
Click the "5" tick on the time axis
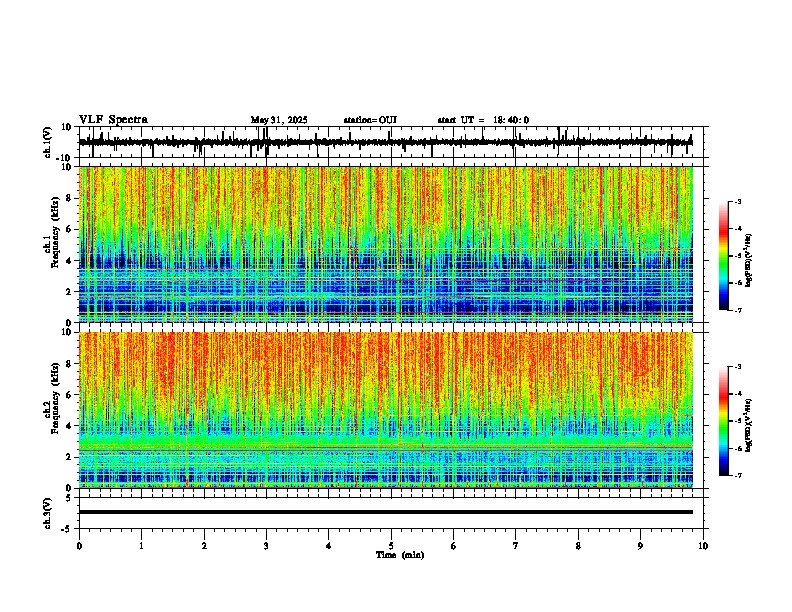391,546
